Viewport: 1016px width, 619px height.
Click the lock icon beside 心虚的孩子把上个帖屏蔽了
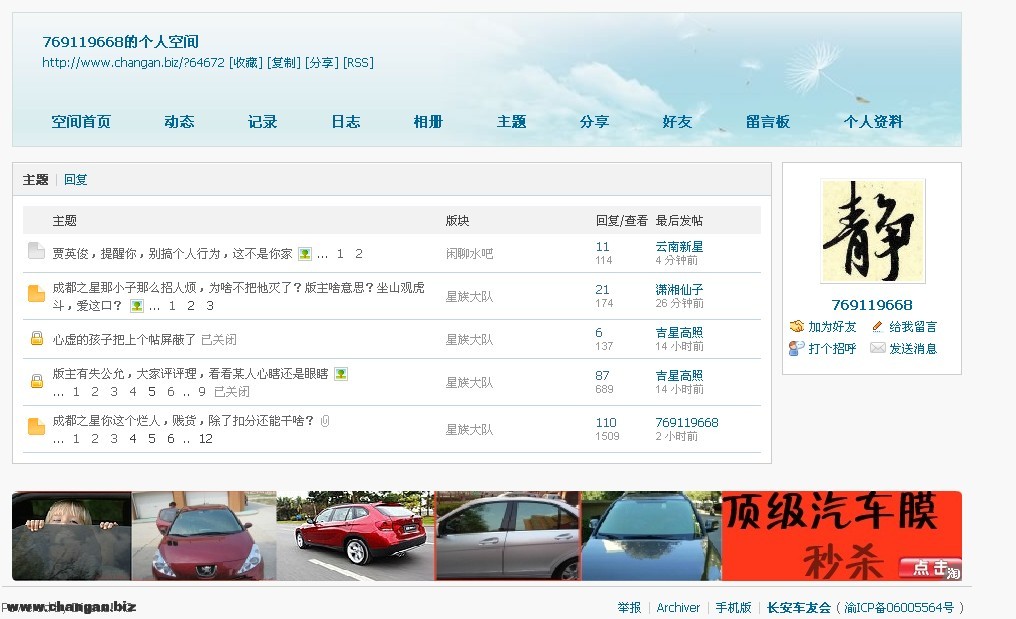coord(36,339)
